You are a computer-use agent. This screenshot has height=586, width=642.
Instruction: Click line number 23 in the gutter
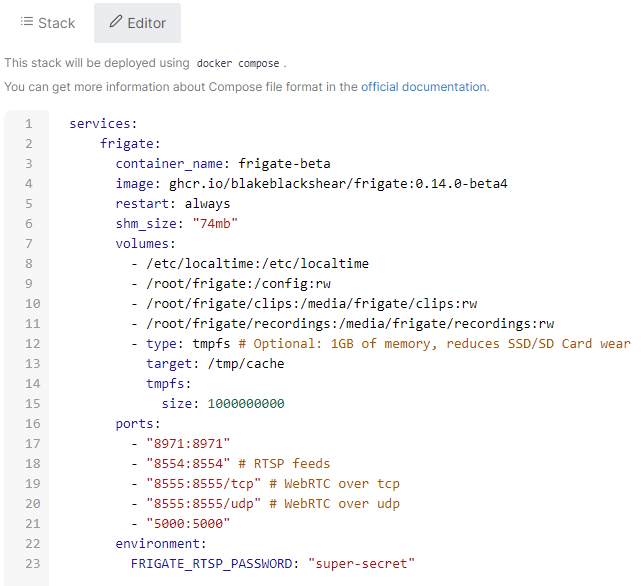pyautogui.click(x=33, y=564)
